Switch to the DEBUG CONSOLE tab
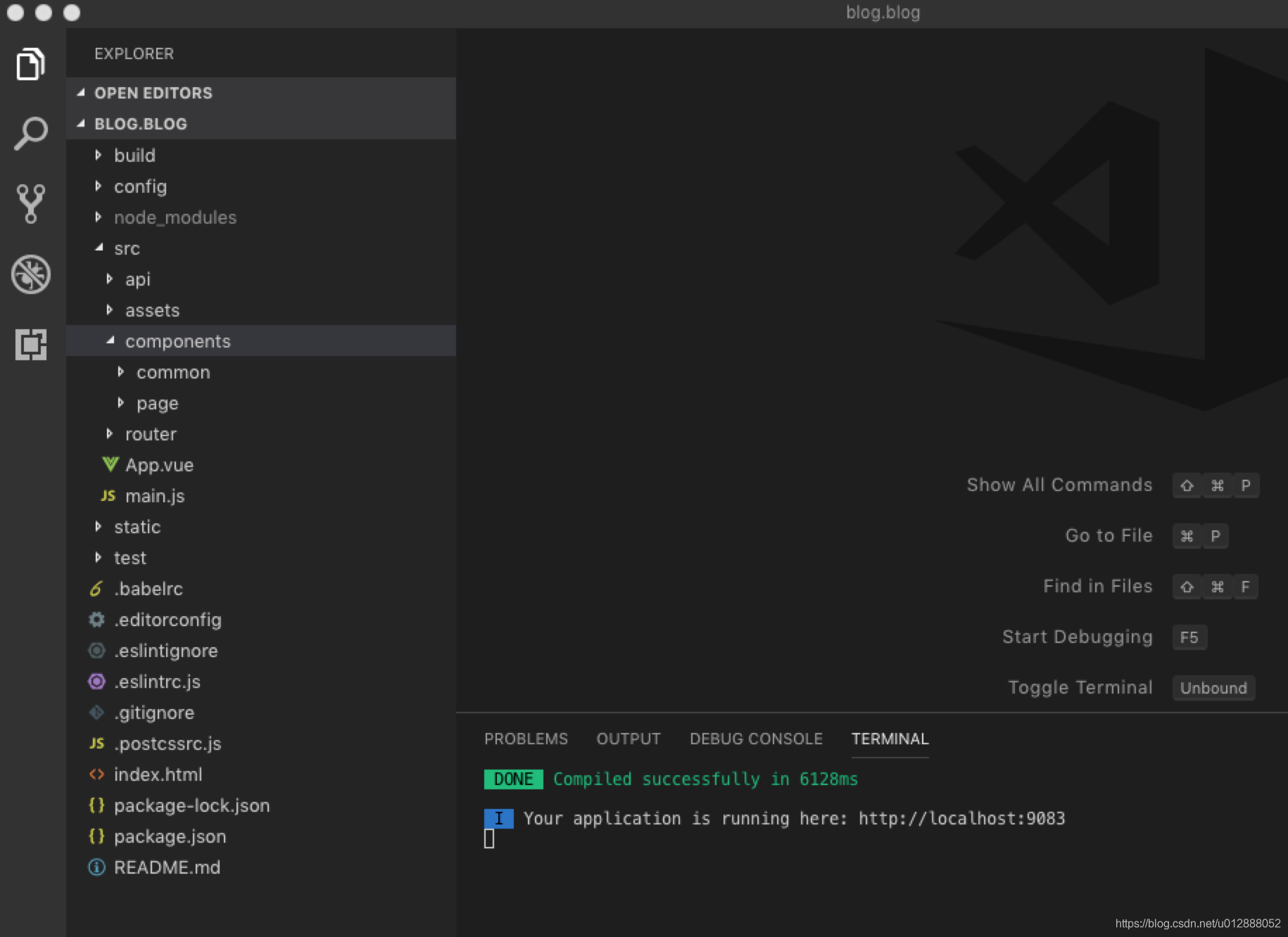The image size is (1288, 937). coord(756,739)
